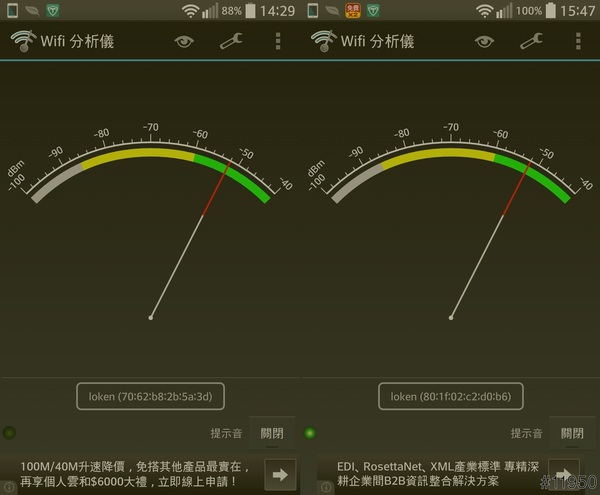Tap the leaf icon in right status bar
Image resolution: width=600 pixels, height=495 pixels.
click(x=333, y=11)
